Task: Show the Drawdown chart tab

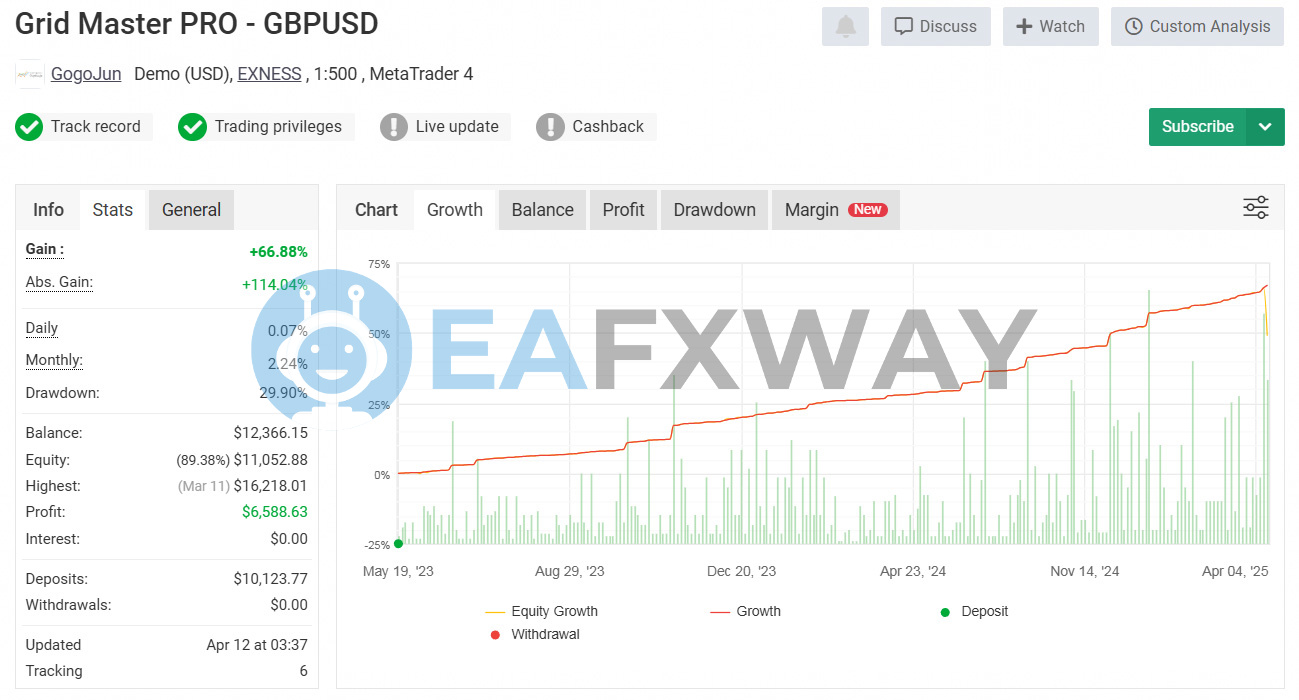Action: pyautogui.click(x=715, y=210)
